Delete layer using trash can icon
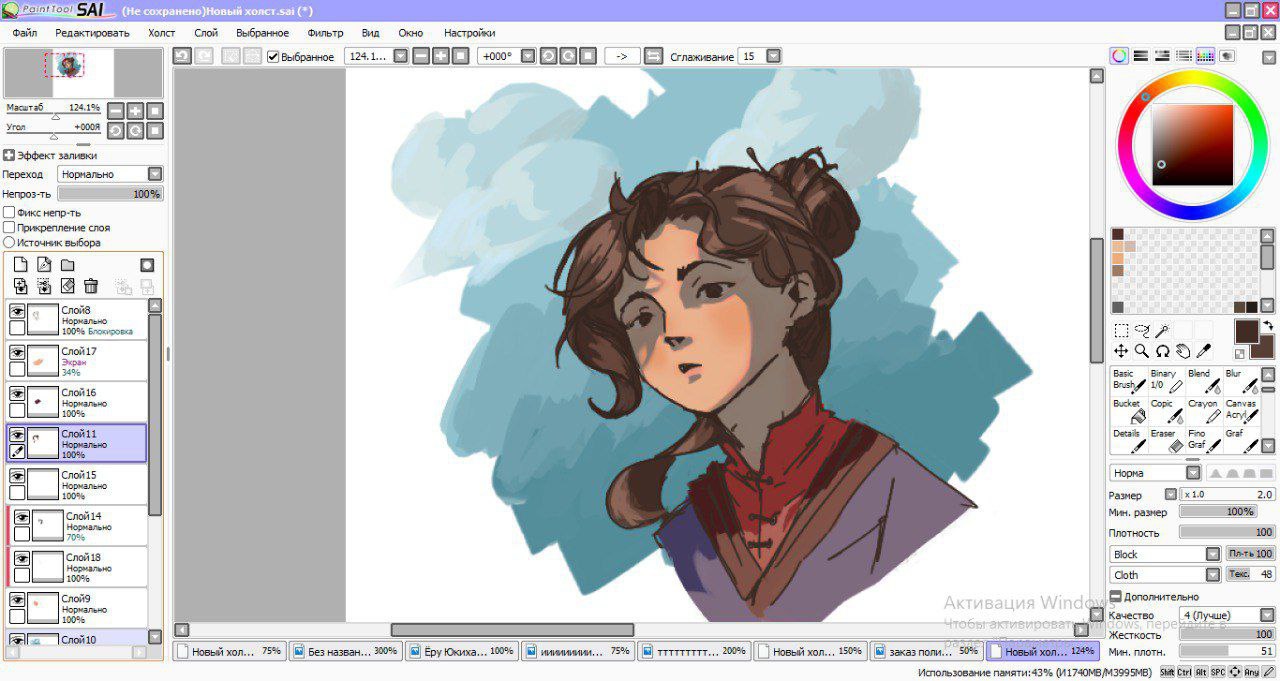The height and width of the screenshot is (681, 1280). (91, 286)
